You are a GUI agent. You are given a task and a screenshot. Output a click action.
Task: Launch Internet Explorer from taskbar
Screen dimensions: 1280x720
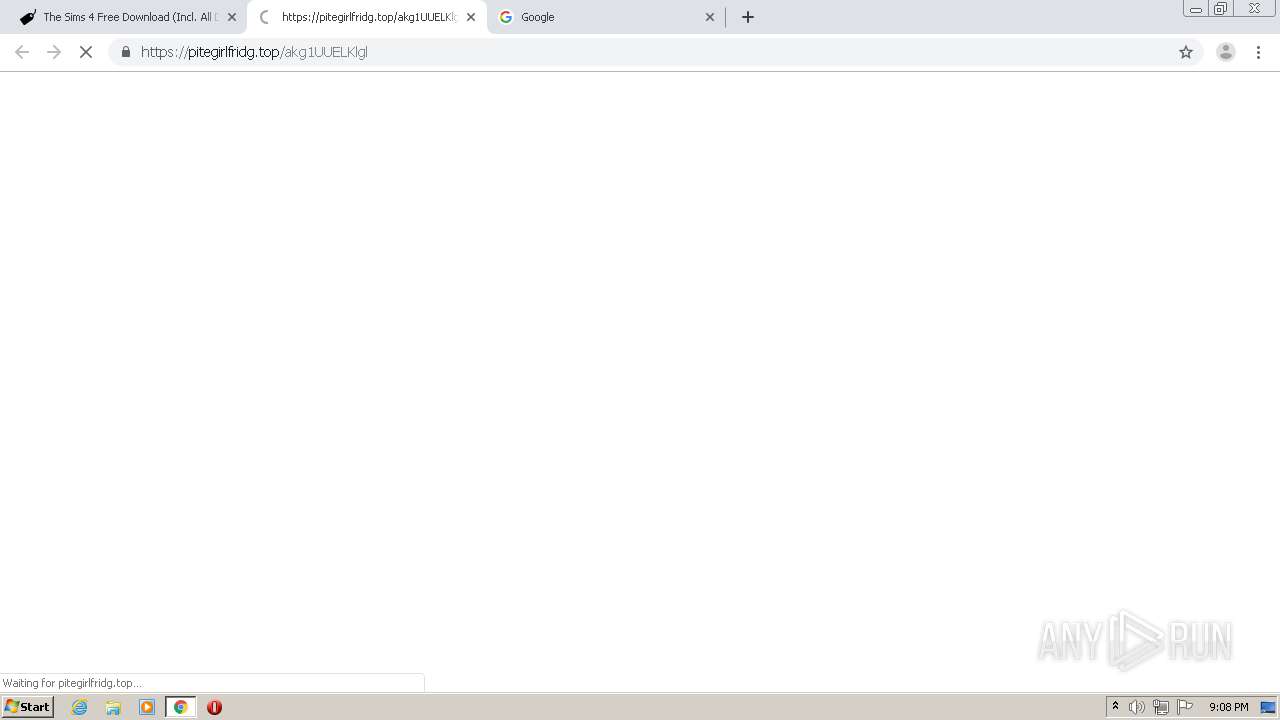(80, 707)
